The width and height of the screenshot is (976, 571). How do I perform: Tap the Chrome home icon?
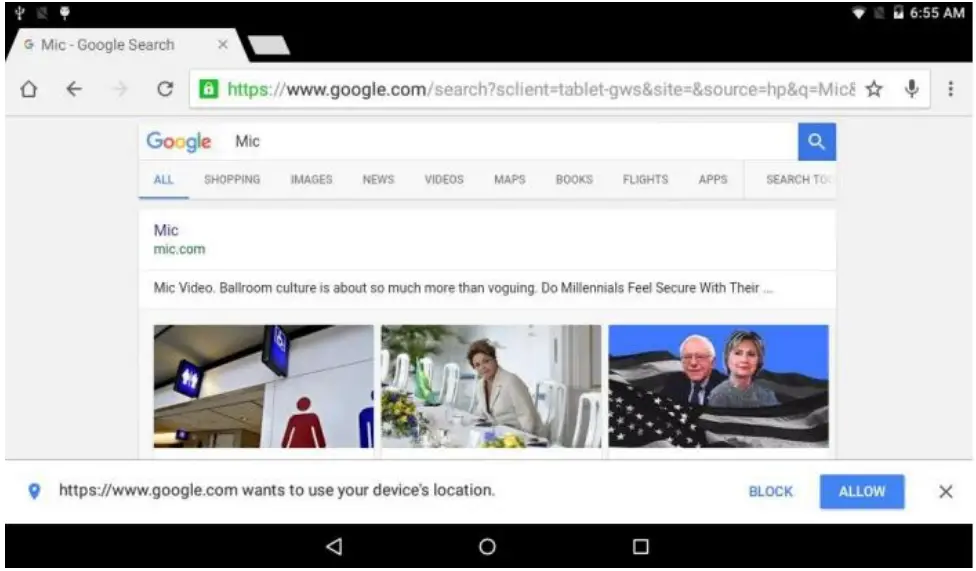[29, 89]
